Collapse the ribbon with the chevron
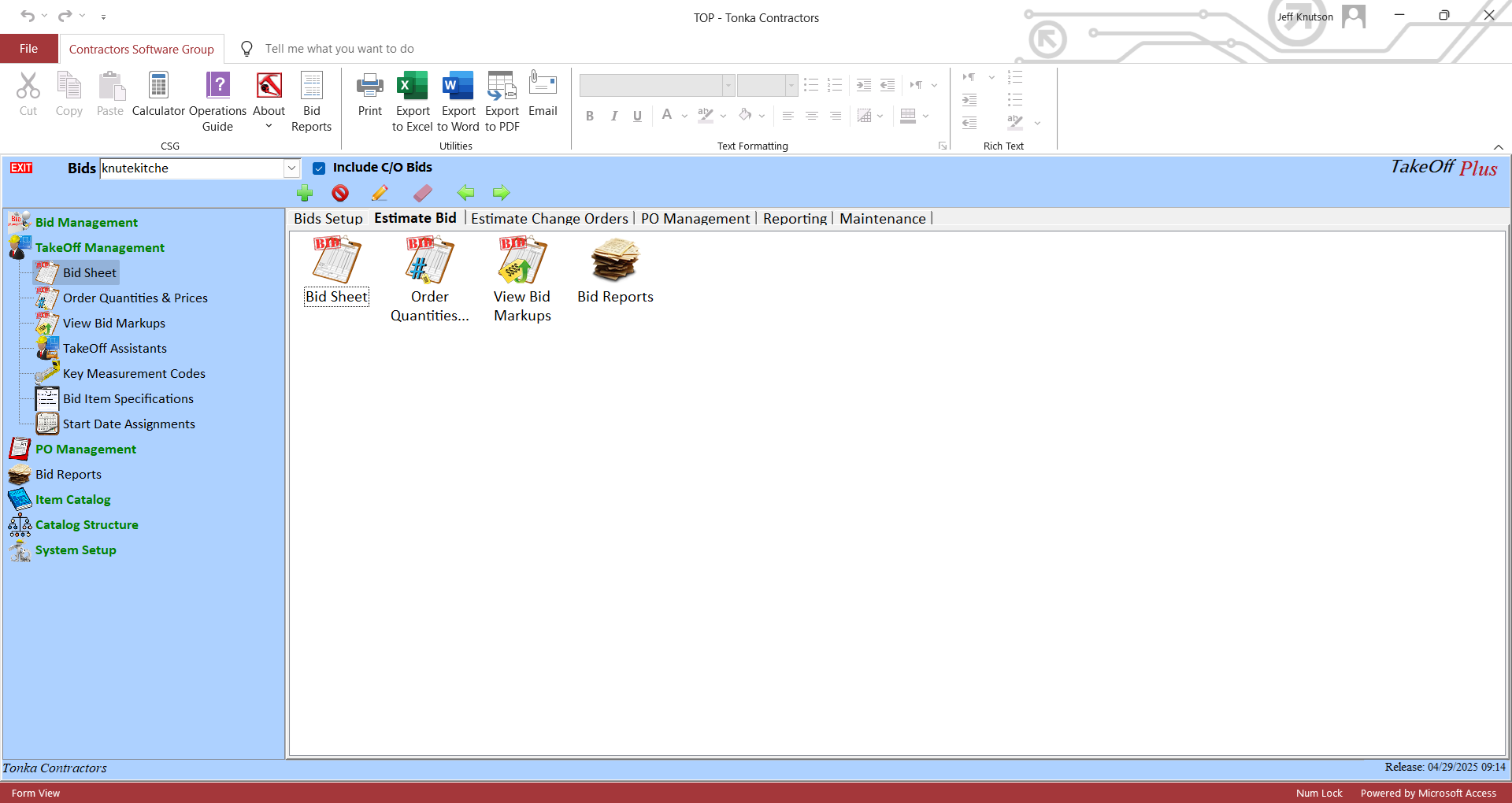 coord(1498,147)
